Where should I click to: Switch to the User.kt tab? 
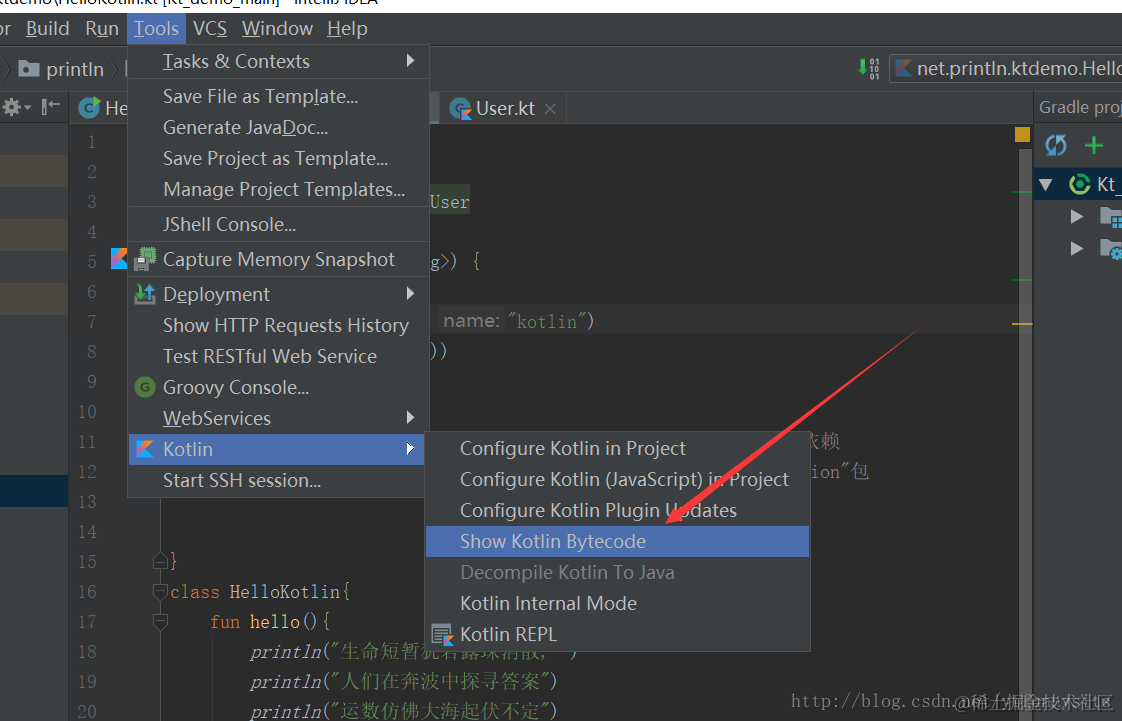click(x=504, y=108)
